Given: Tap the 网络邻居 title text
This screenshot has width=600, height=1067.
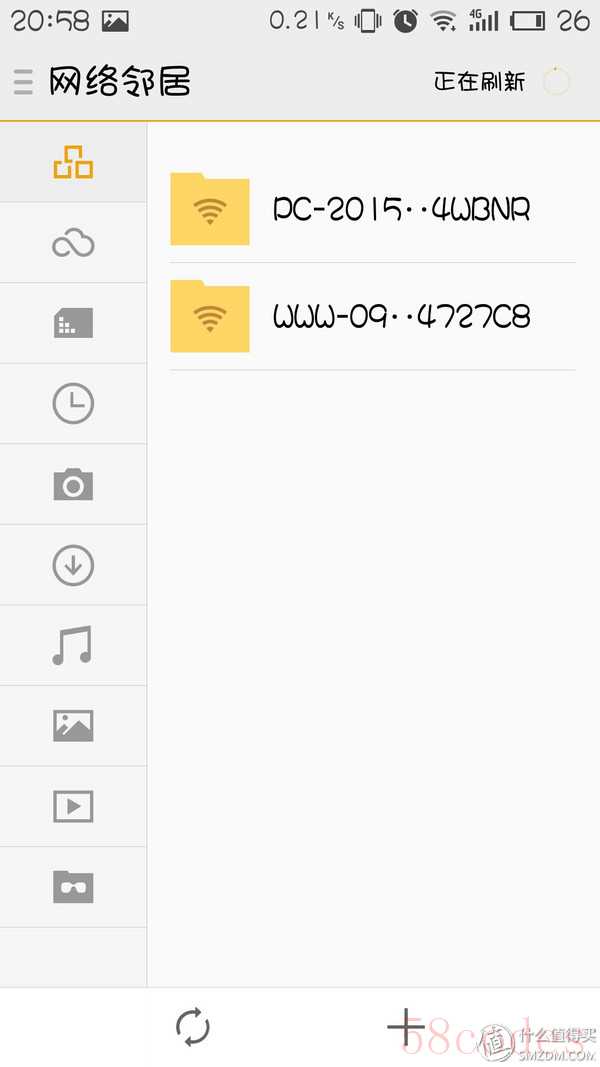Looking at the screenshot, I should tap(120, 82).
